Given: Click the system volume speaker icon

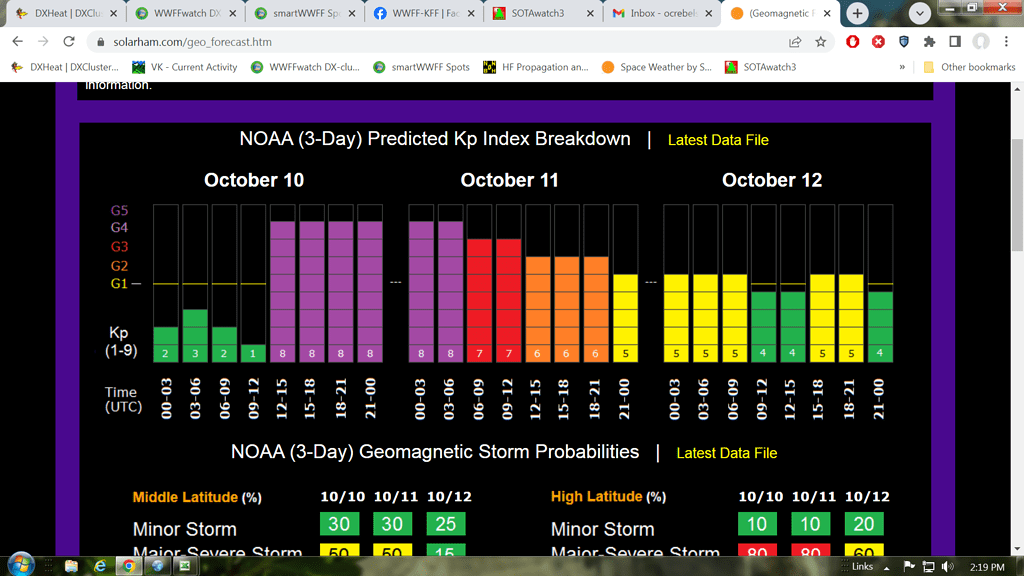Looking at the screenshot, I should pos(946,566).
